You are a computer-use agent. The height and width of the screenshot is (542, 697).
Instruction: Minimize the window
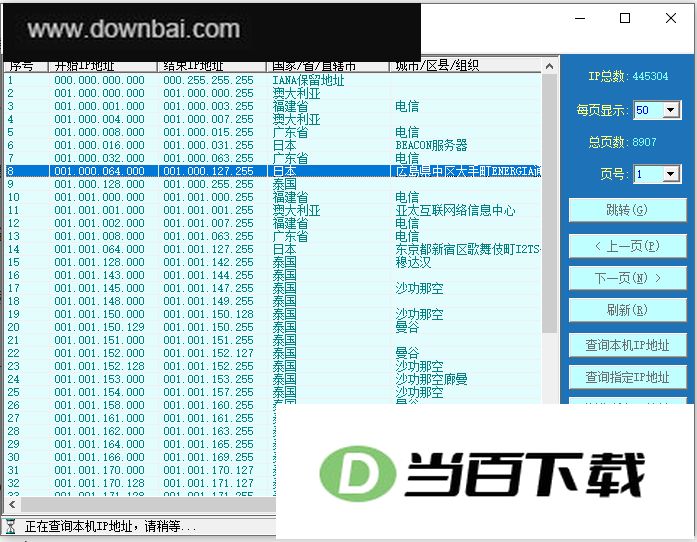click(580, 18)
